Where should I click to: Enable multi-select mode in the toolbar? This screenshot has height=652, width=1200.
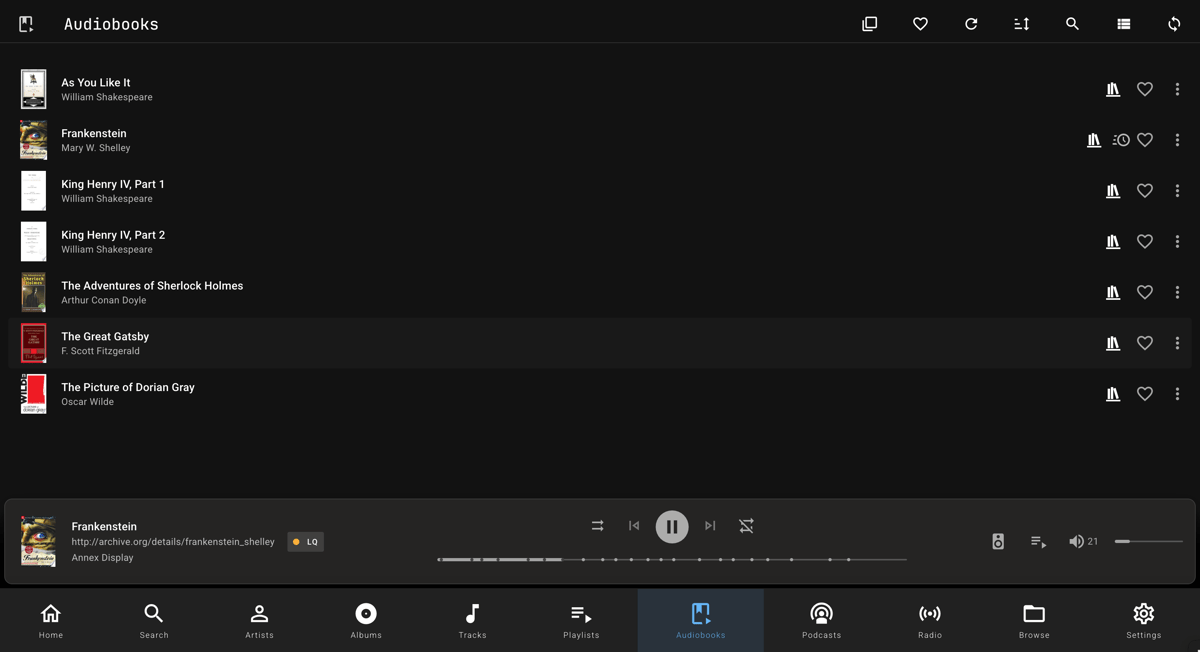(869, 23)
